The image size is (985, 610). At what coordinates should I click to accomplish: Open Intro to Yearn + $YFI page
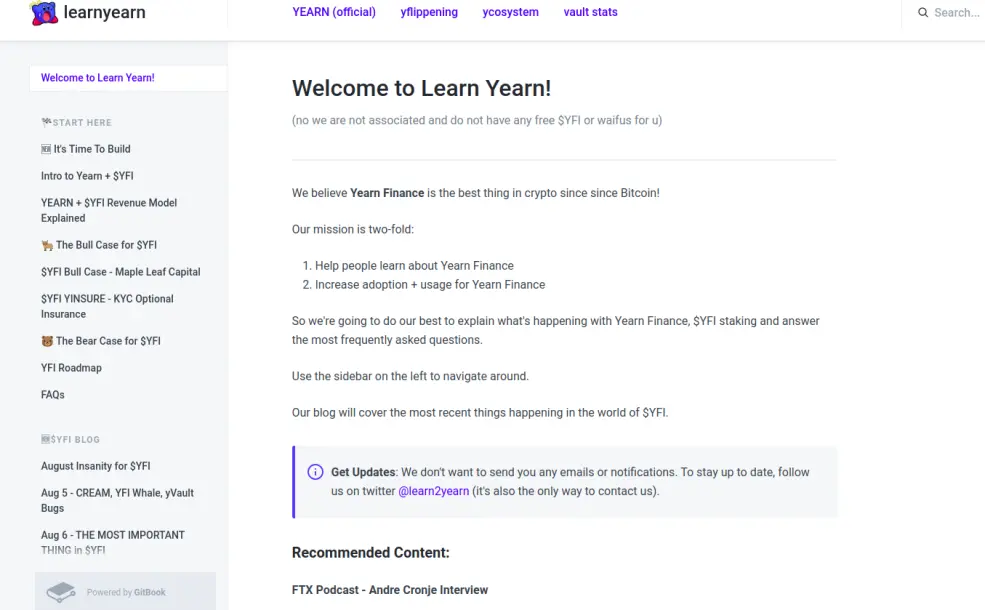pyautogui.click(x=87, y=176)
